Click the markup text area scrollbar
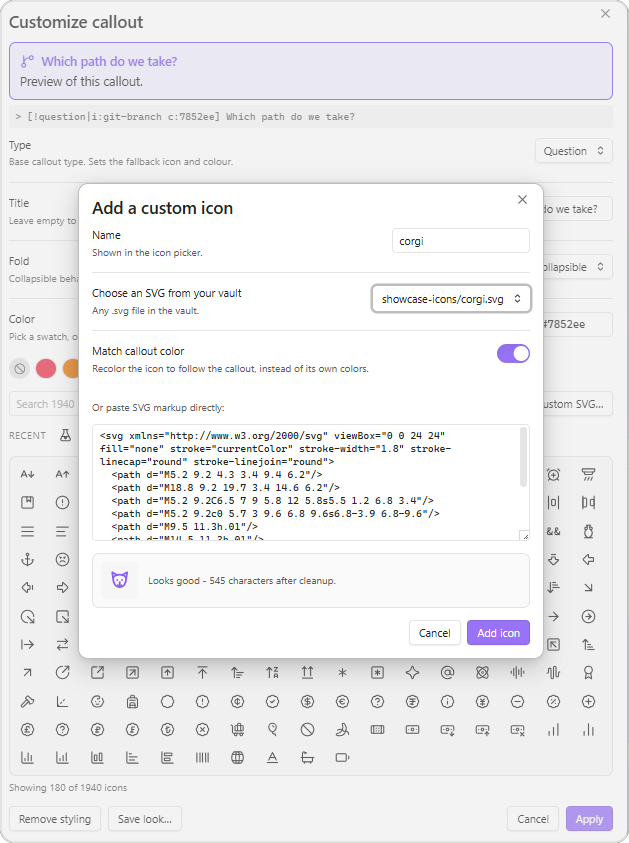Screen dimensions: 629x843 [523, 457]
